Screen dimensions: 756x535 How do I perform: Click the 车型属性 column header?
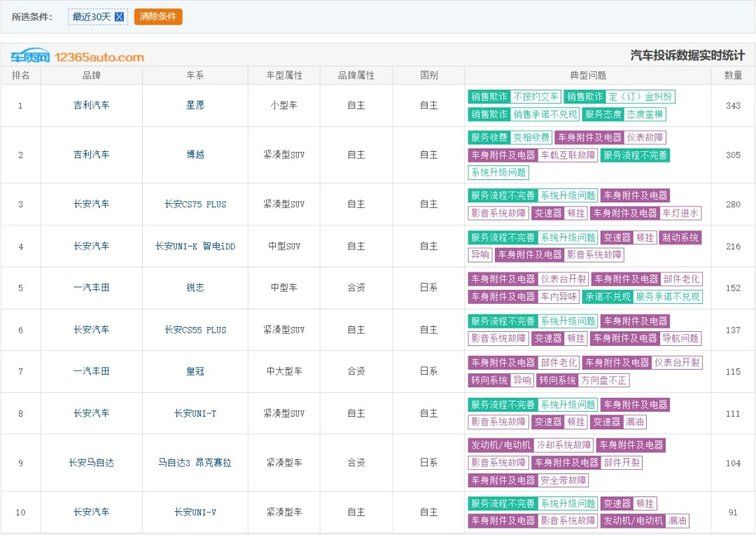(x=284, y=75)
